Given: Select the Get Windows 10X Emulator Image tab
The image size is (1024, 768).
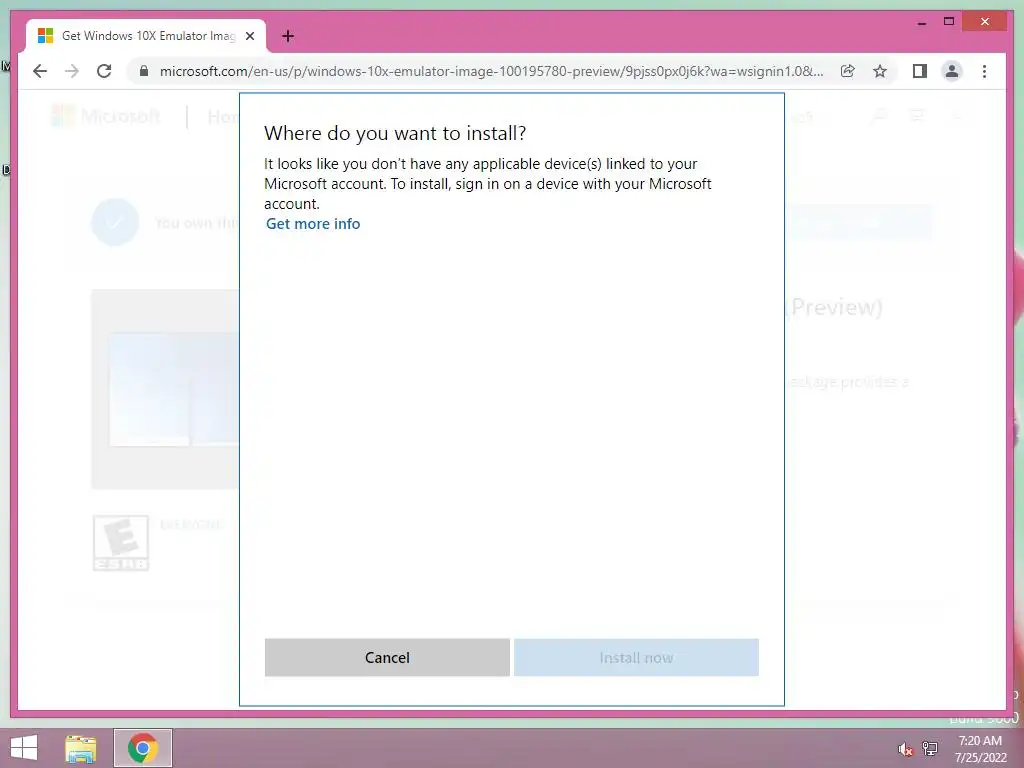Looking at the screenshot, I should click(146, 36).
